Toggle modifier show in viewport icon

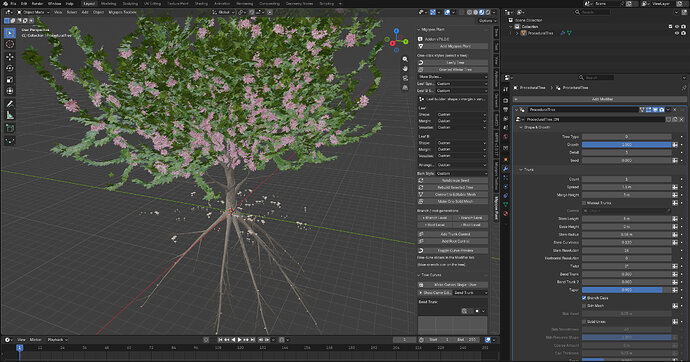pyautogui.click(x=655, y=110)
